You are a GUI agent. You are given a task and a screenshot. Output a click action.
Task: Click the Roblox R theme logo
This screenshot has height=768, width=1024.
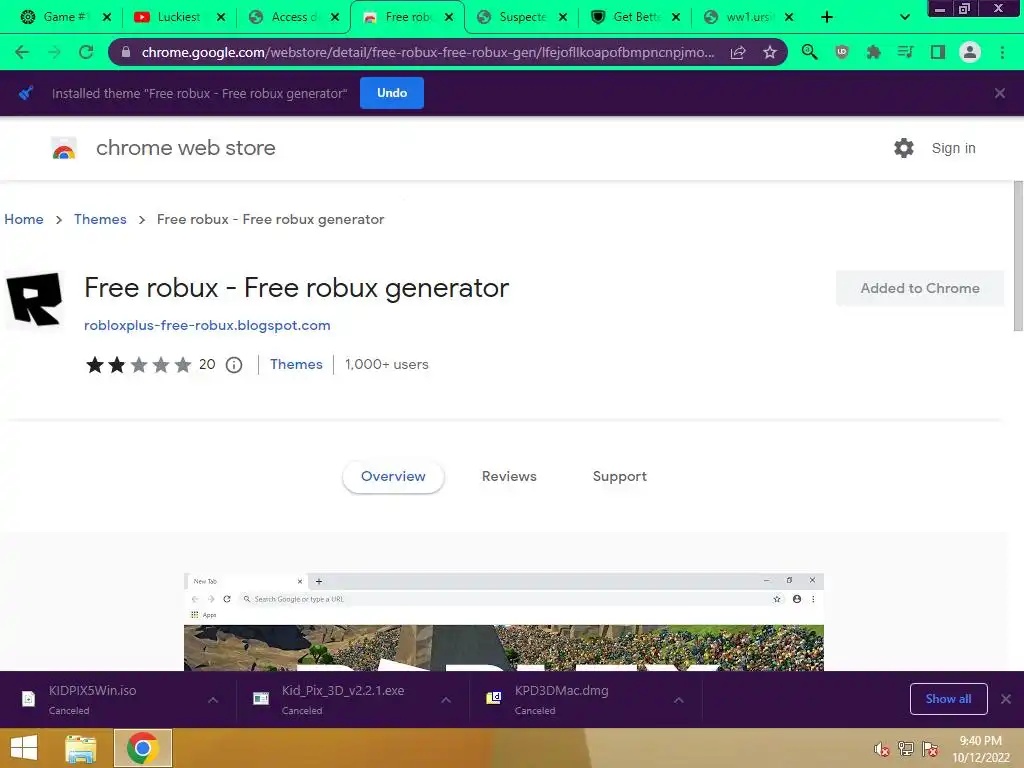[x=34, y=299]
